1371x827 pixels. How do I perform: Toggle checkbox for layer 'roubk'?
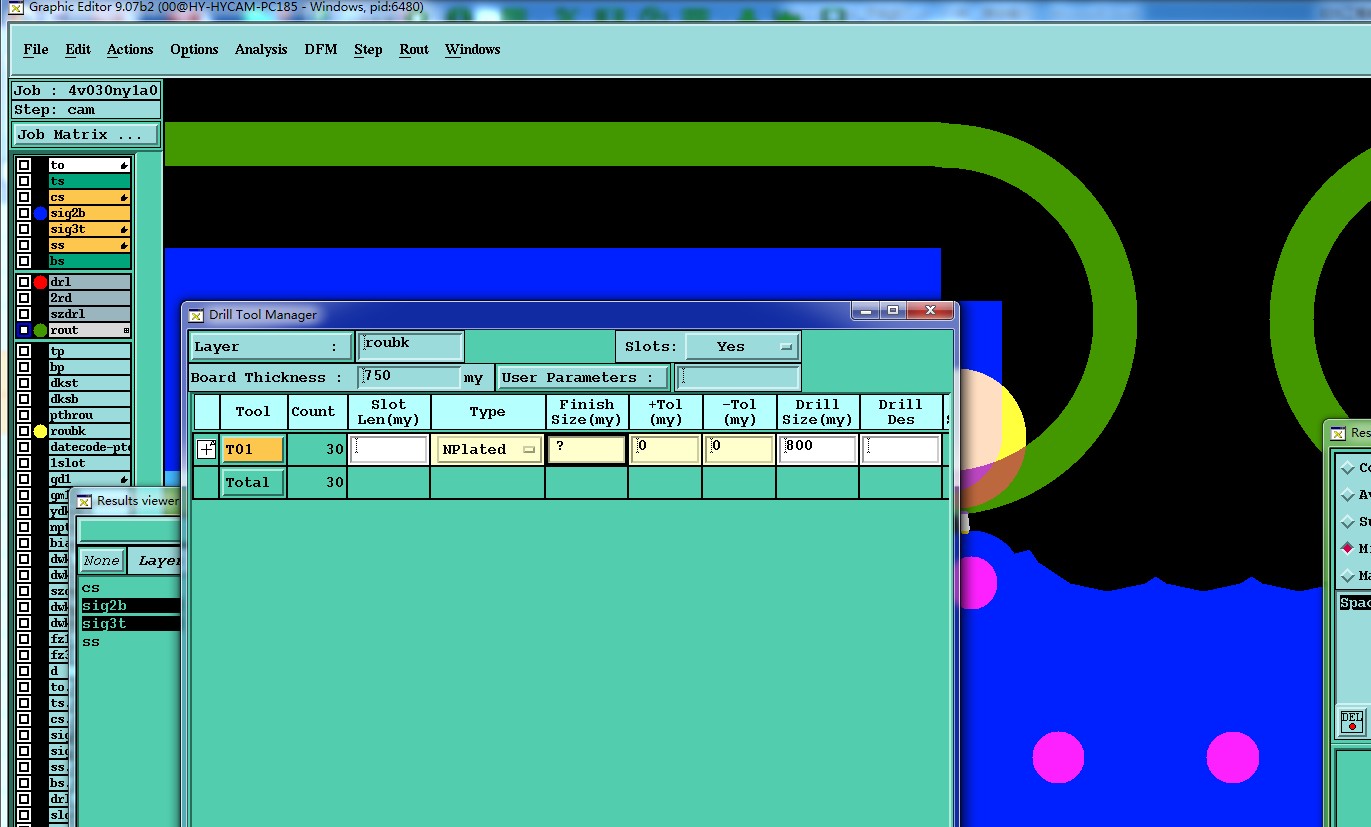pos(24,431)
